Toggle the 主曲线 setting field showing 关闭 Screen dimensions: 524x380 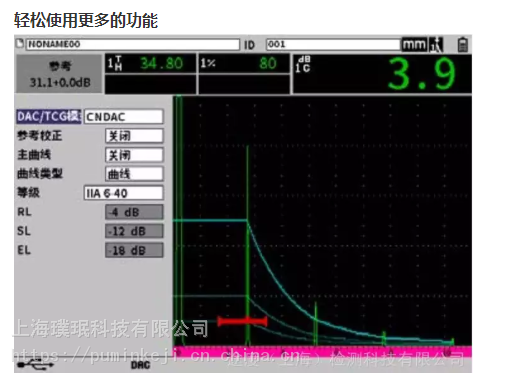tap(134, 155)
